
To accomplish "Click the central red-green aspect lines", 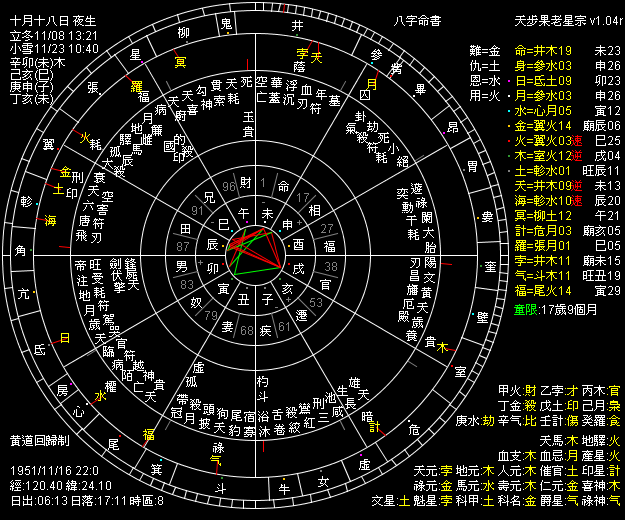I will point(256,247).
